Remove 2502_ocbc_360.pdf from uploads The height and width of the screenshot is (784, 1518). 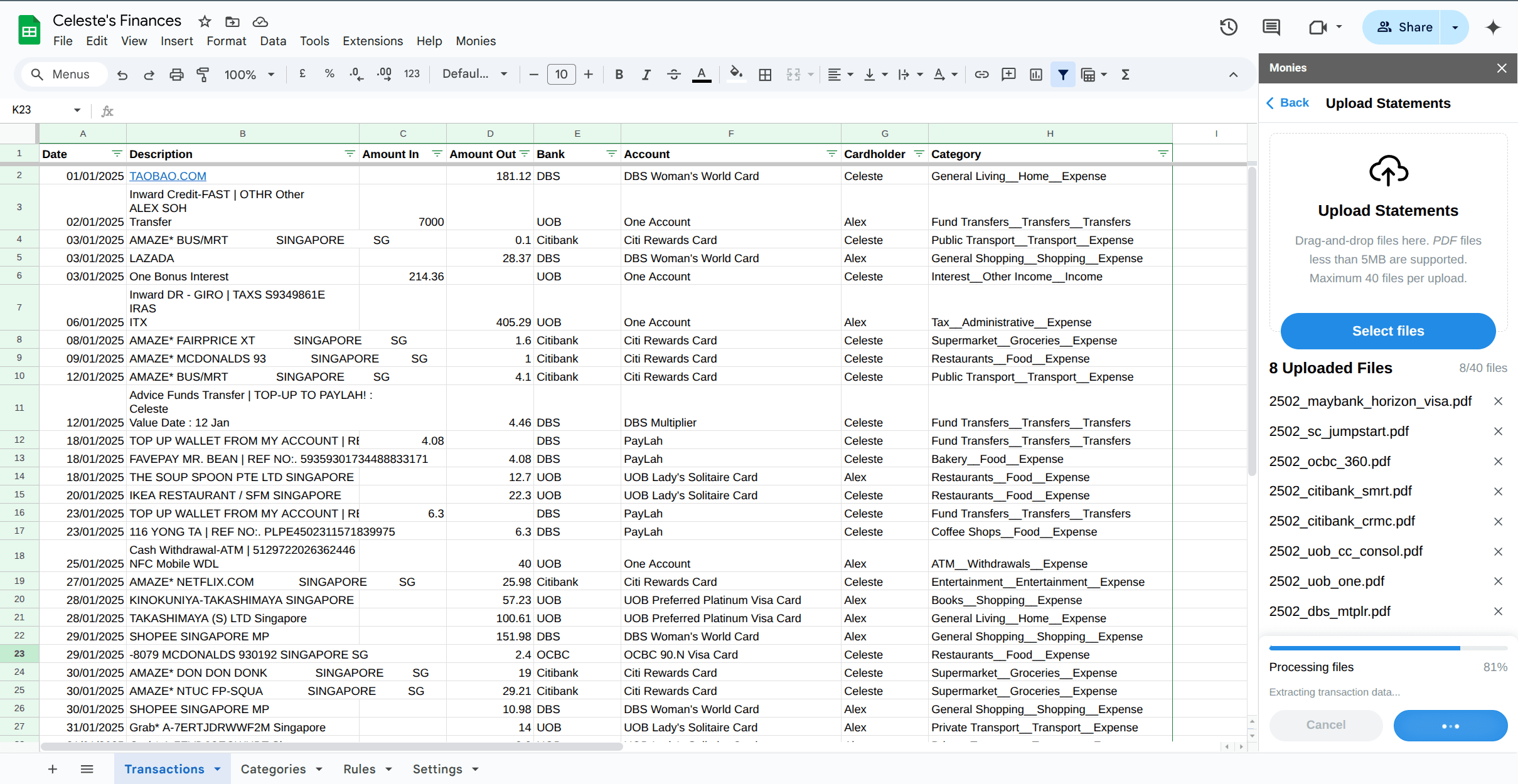point(1498,462)
